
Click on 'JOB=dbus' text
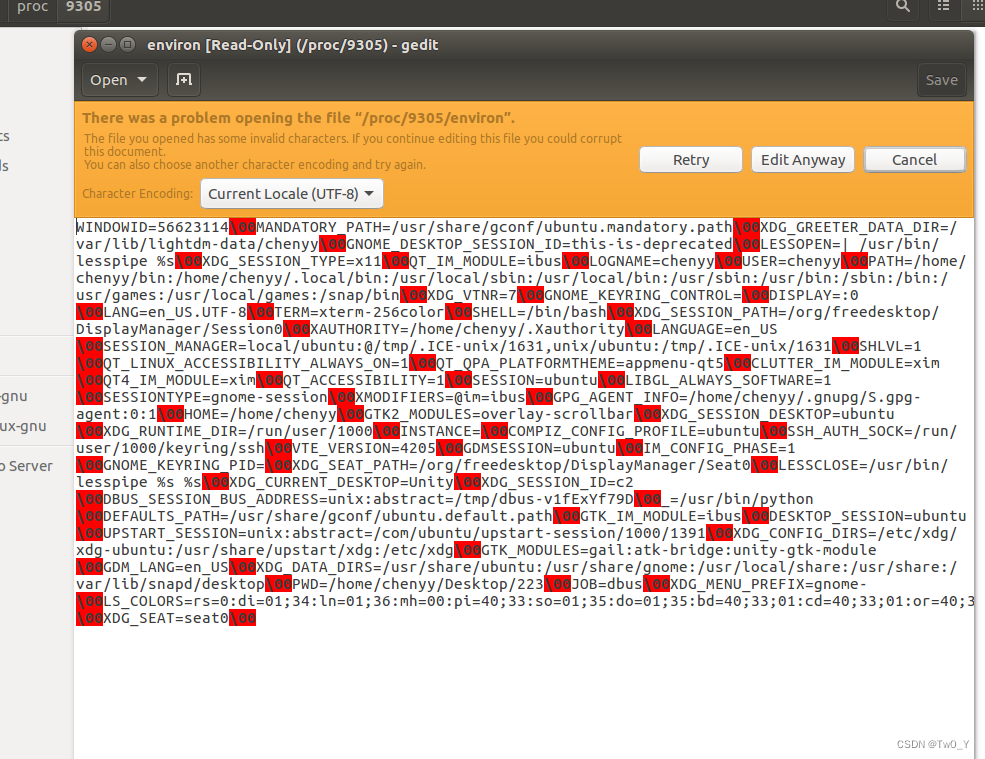coord(607,584)
